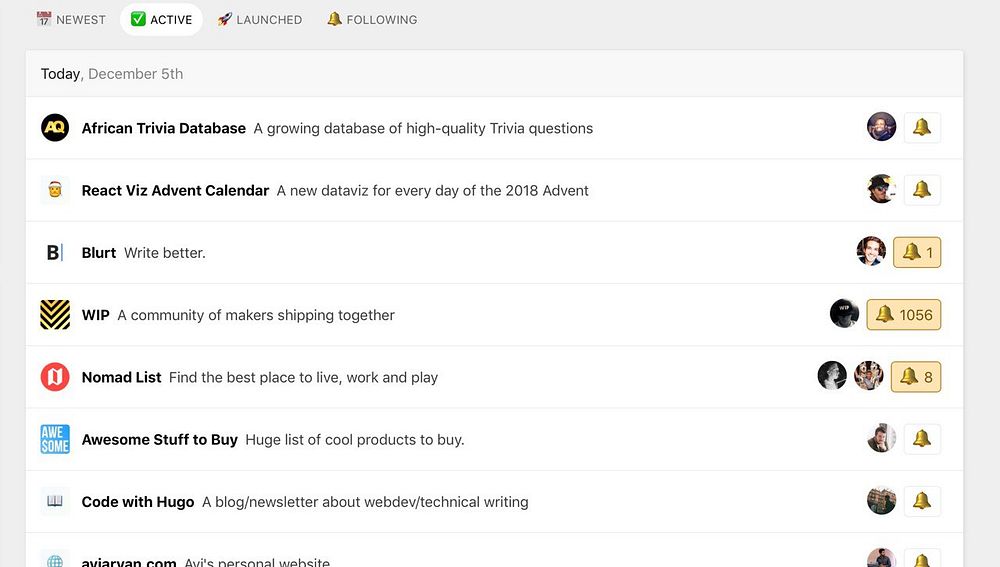Click the Nomad List red logo
The image size is (1000, 567).
(x=55, y=377)
